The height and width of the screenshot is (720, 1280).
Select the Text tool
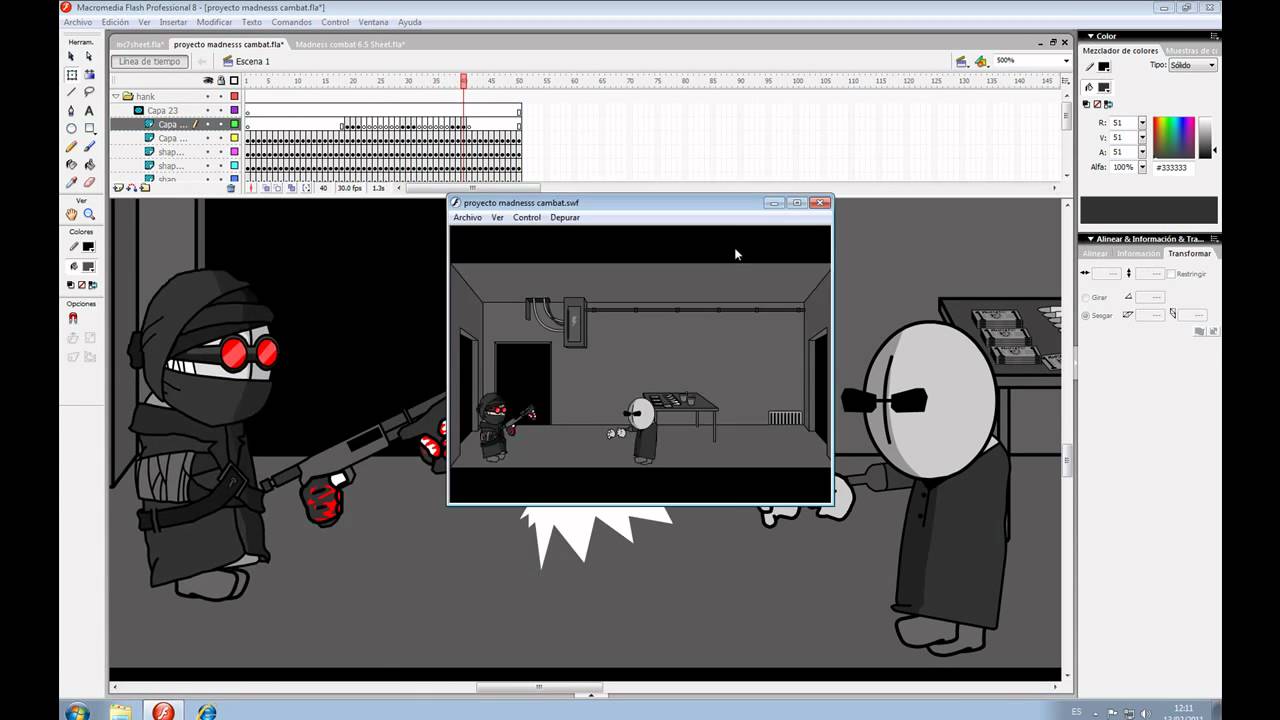[89, 111]
